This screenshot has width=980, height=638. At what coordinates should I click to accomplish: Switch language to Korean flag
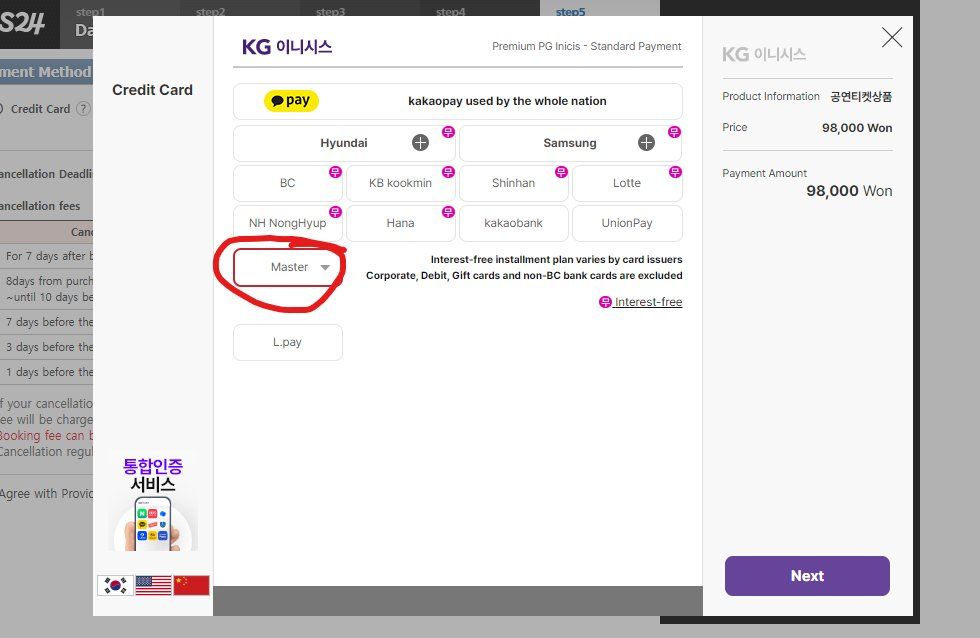(x=116, y=586)
